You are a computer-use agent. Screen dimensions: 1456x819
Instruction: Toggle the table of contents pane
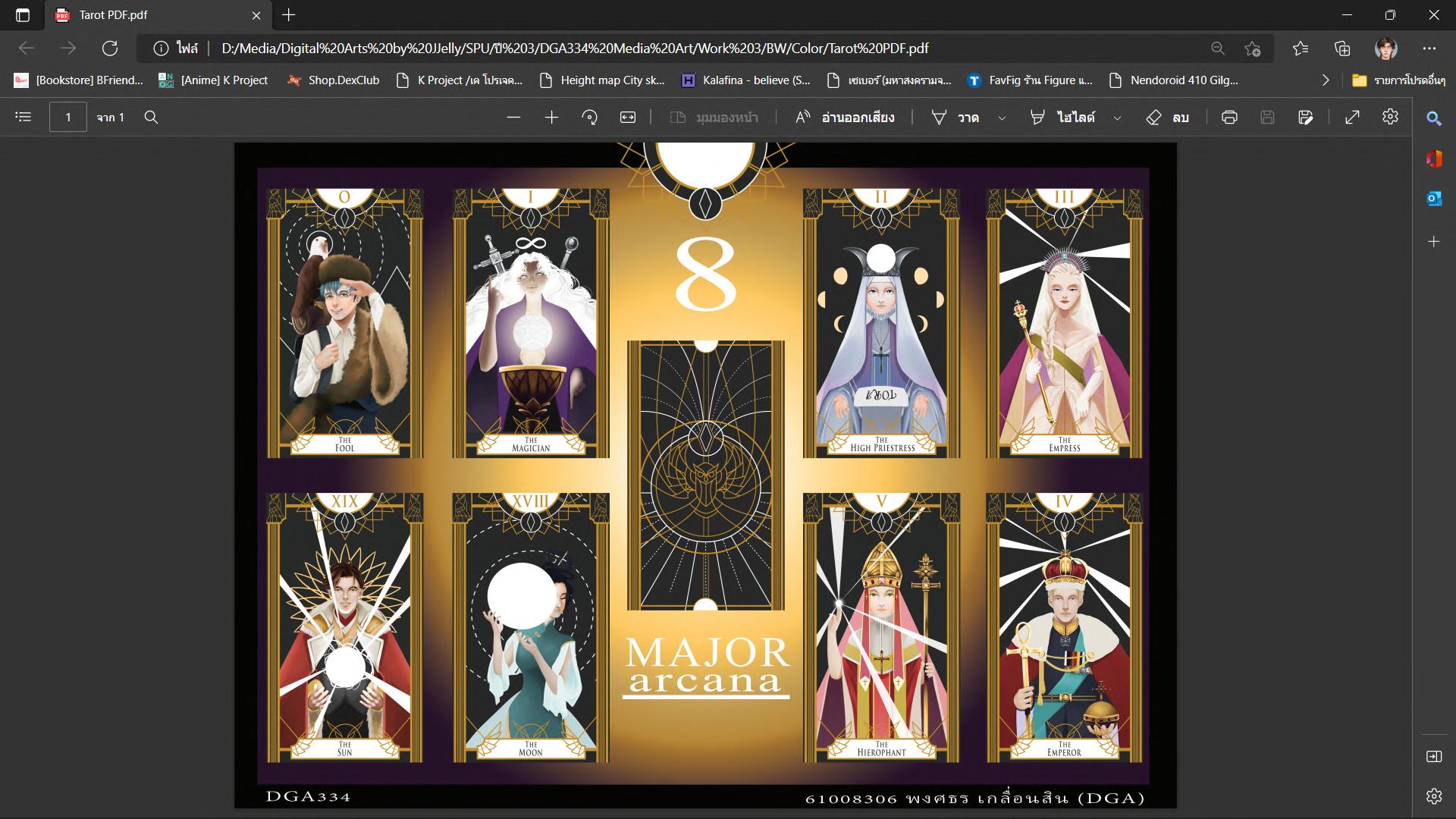pyautogui.click(x=24, y=118)
